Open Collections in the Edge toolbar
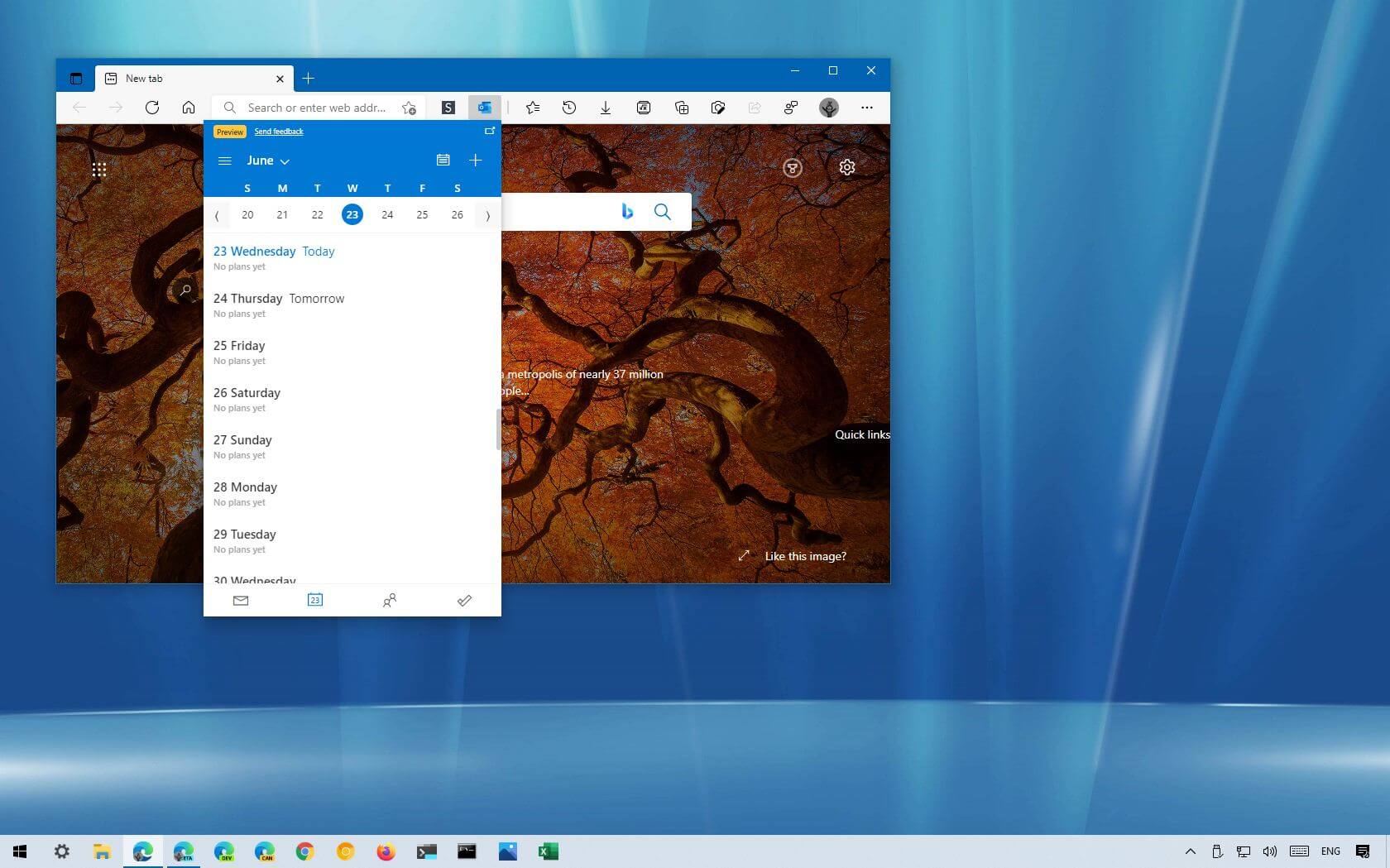This screenshot has height=868, width=1390. (682, 108)
